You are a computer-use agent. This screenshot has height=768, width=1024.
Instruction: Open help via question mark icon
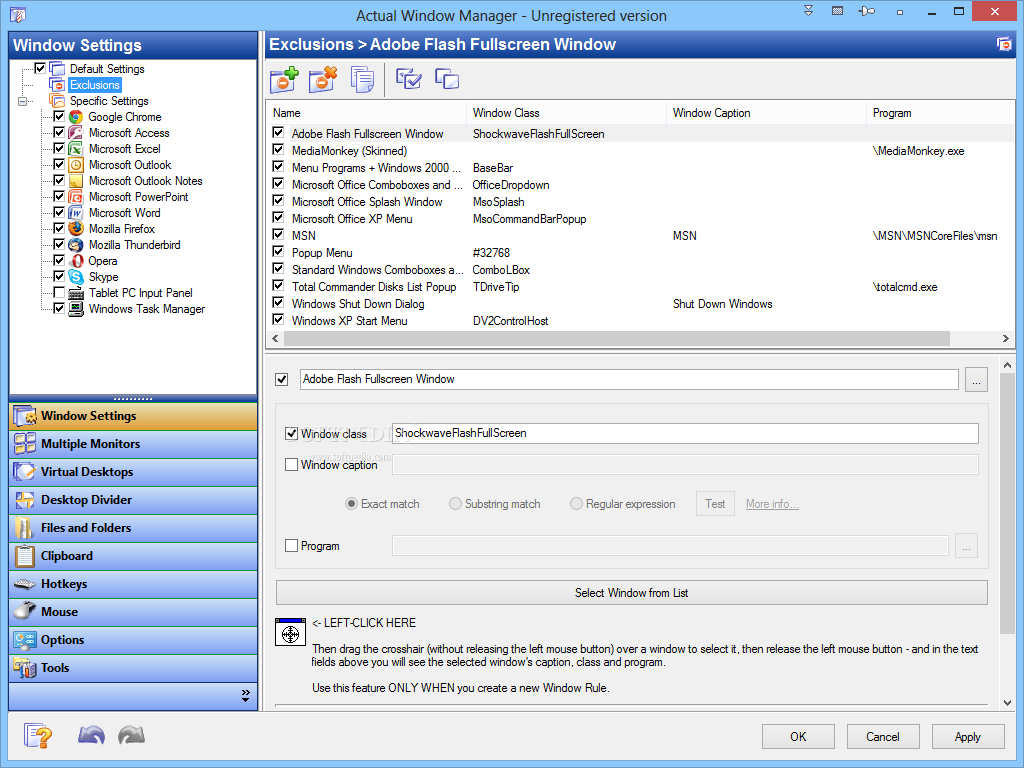[x=38, y=736]
